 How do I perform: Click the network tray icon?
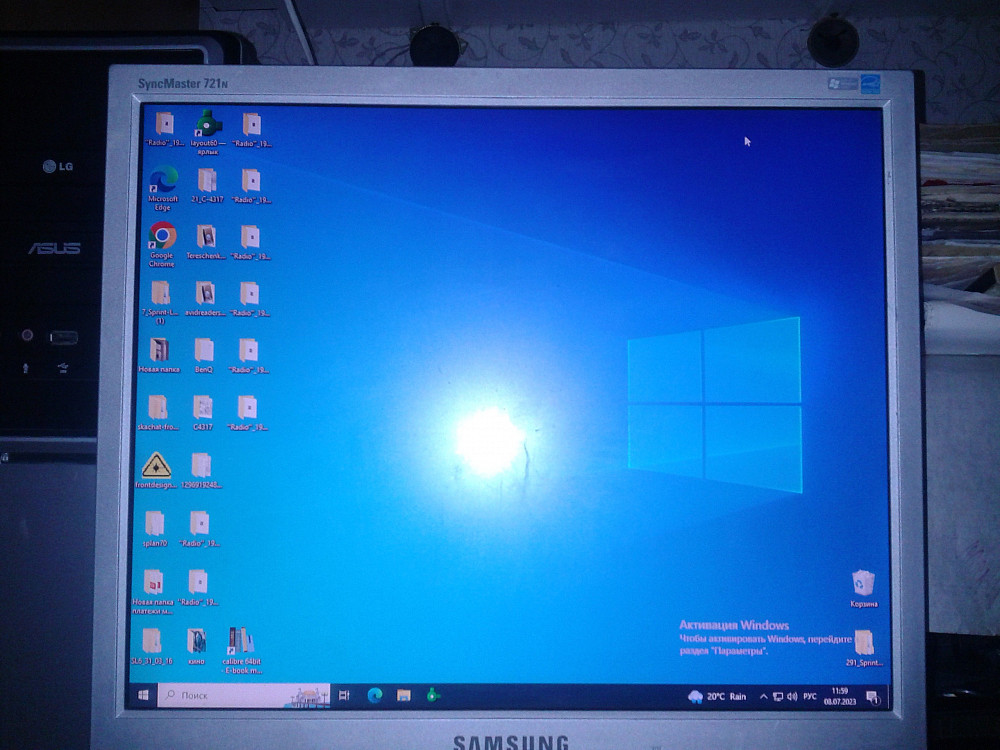pos(778,696)
